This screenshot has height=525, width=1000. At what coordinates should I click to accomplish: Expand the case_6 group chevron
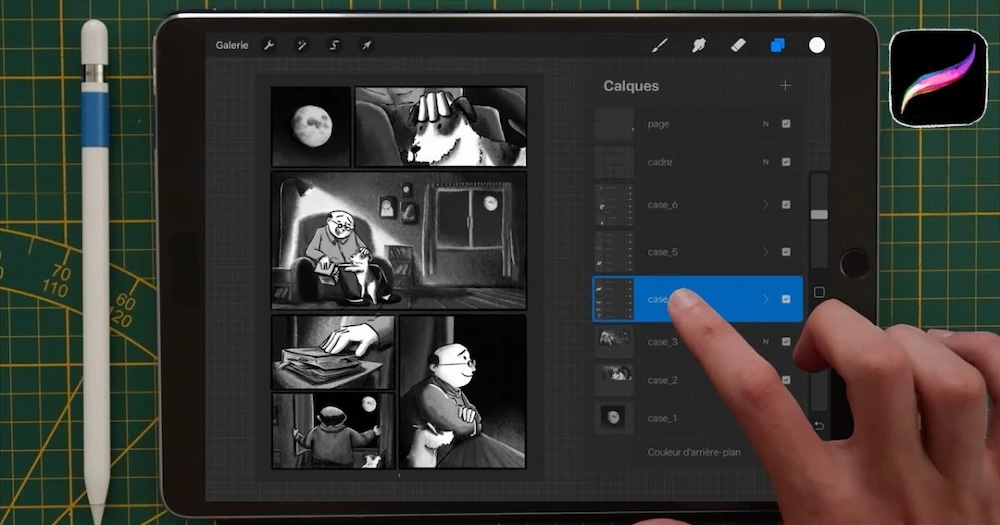[766, 205]
